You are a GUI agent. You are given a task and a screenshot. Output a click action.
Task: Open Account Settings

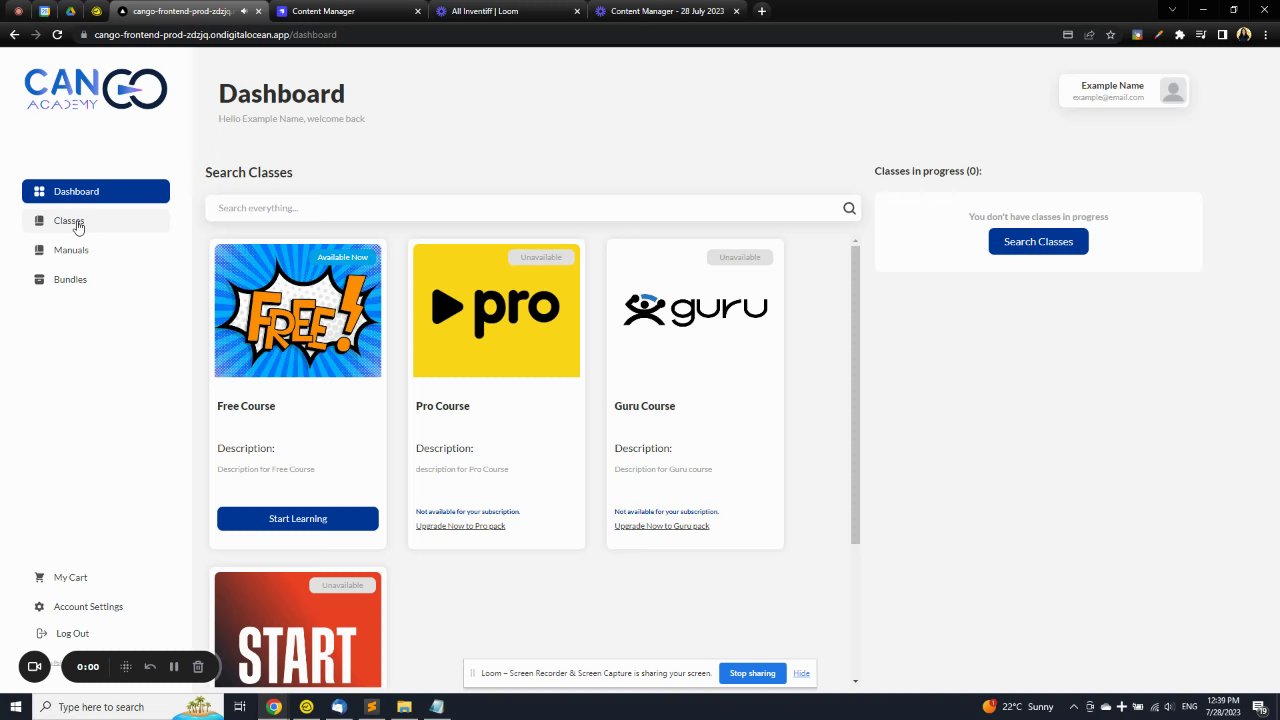point(88,607)
